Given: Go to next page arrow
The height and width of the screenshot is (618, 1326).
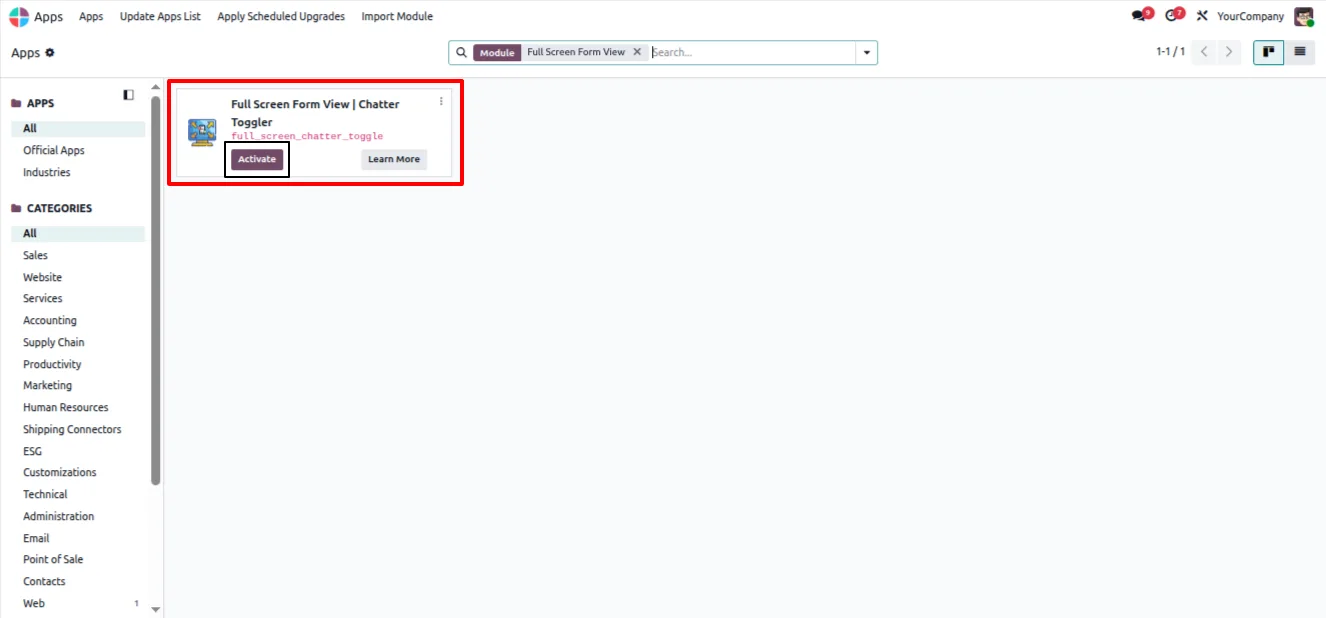Looking at the screenshot, I should 1229,52.
